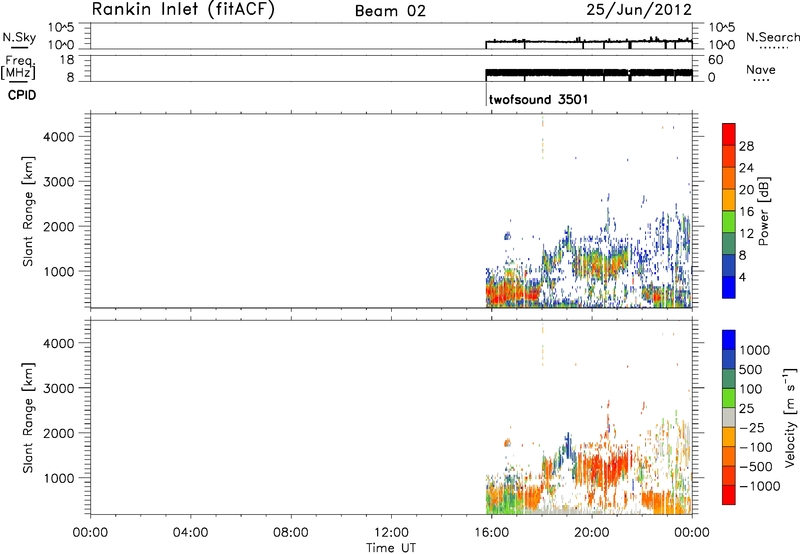The width and height of the screenshot is (800, 554).
Task: Click the "Nave" legend label
Action: (761, 70)
